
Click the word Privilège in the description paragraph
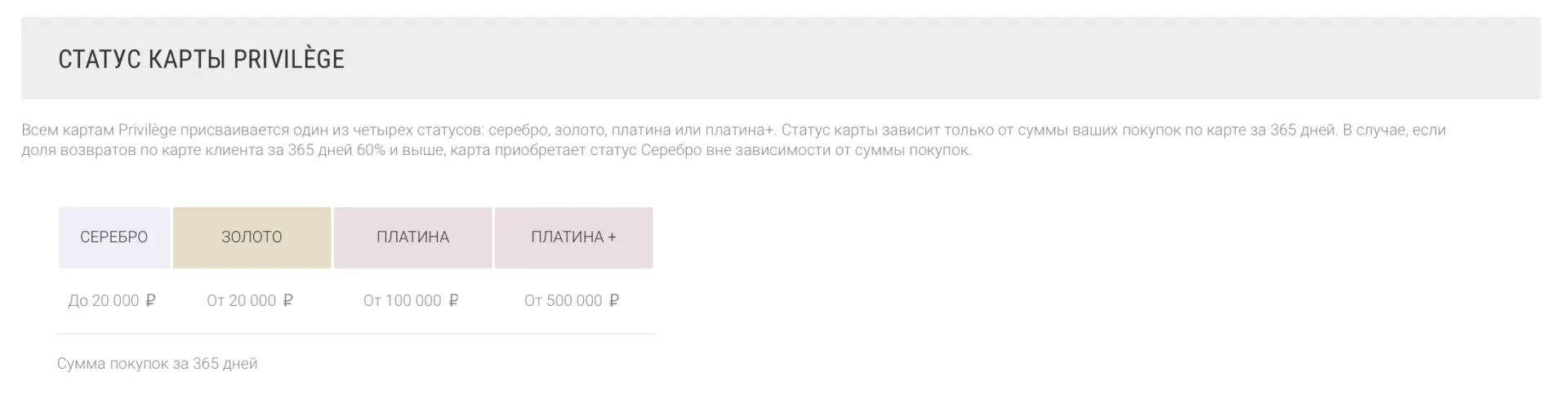click(147, 130)
